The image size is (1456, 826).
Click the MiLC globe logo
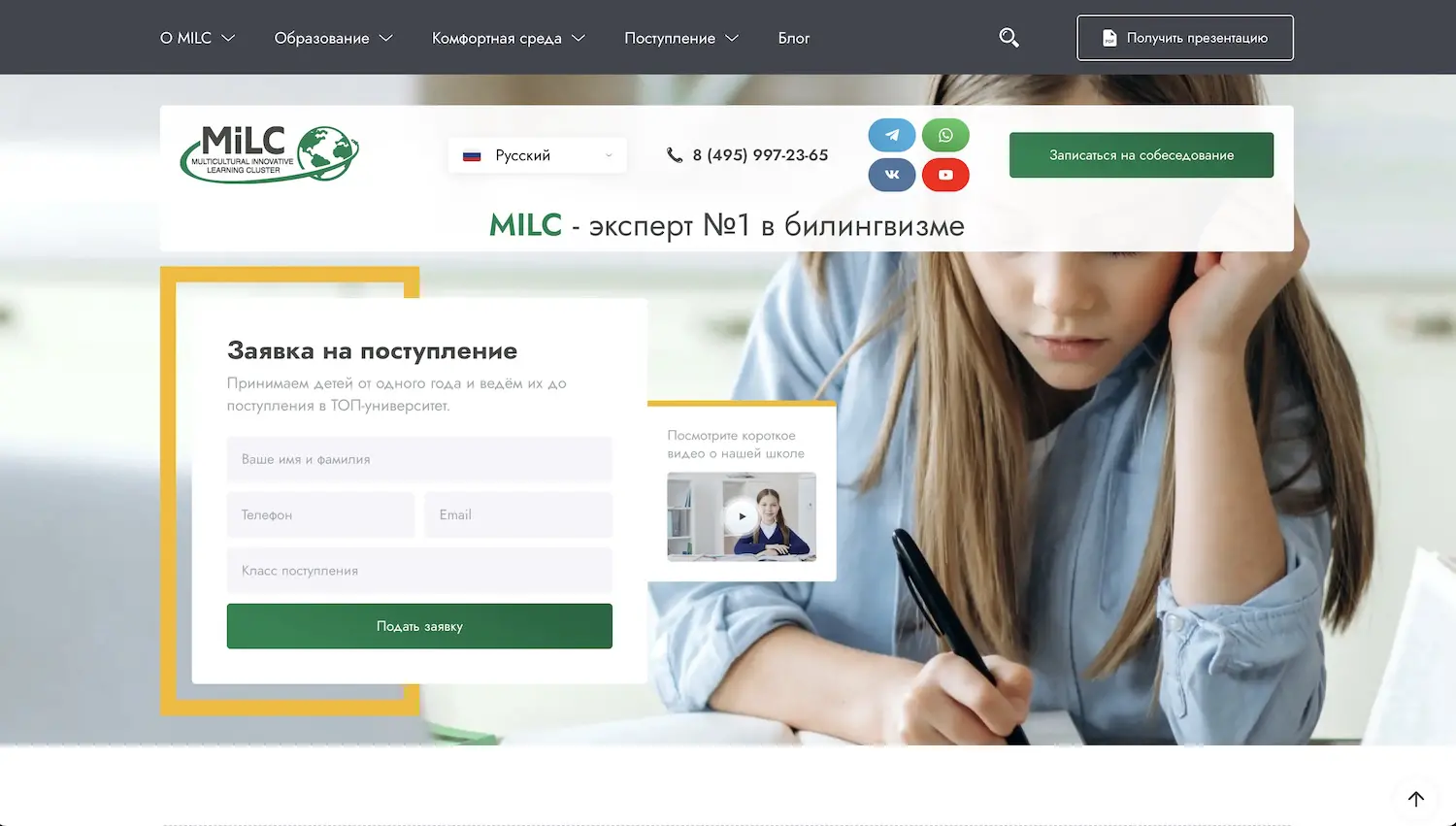tap(270, 154)
